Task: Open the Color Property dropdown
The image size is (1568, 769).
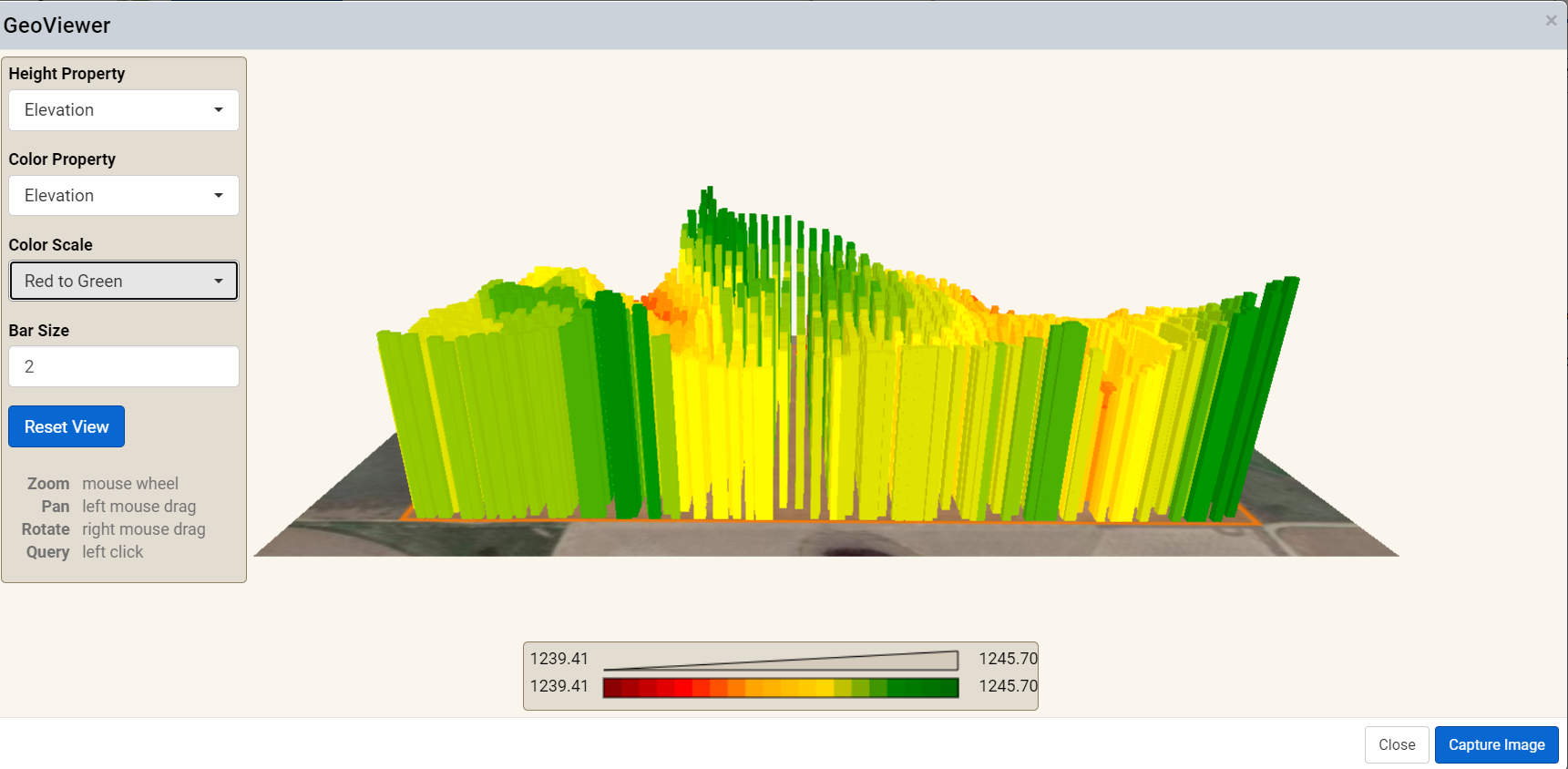Action: pos(124,196)
